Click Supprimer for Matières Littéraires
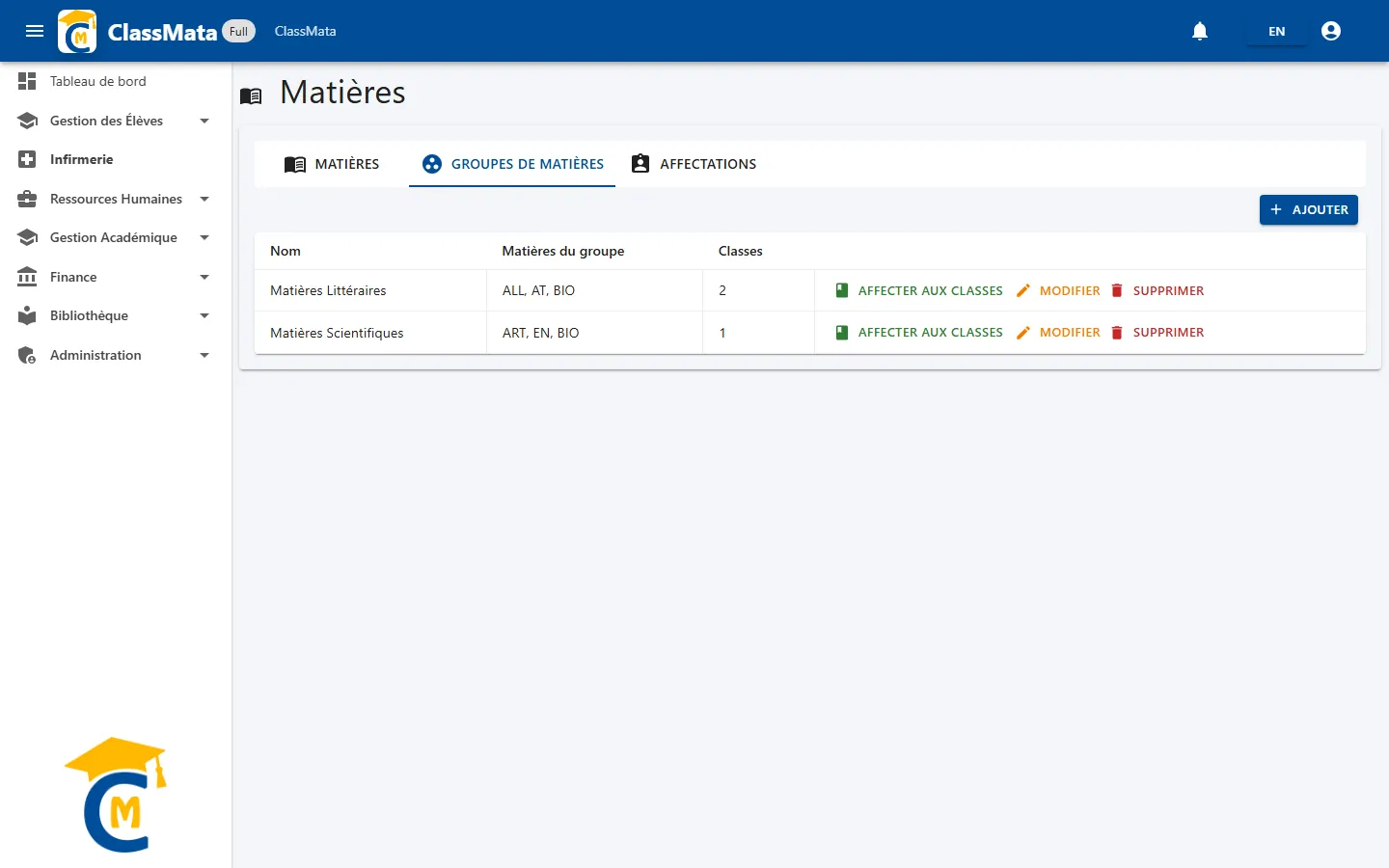The image size is (1389, 868). 1157,290
